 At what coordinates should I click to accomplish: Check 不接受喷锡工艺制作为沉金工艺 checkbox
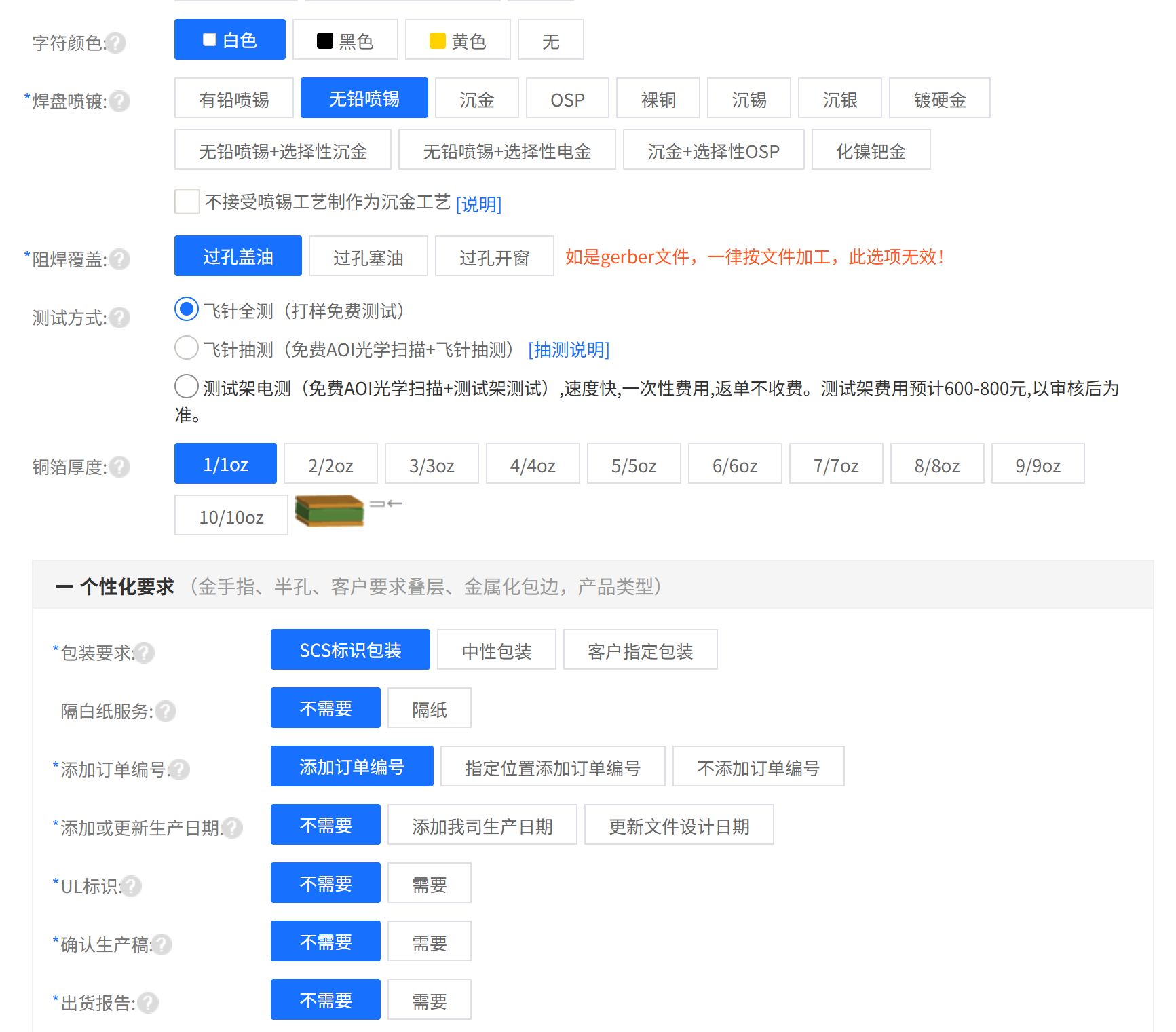coord(187,202)
